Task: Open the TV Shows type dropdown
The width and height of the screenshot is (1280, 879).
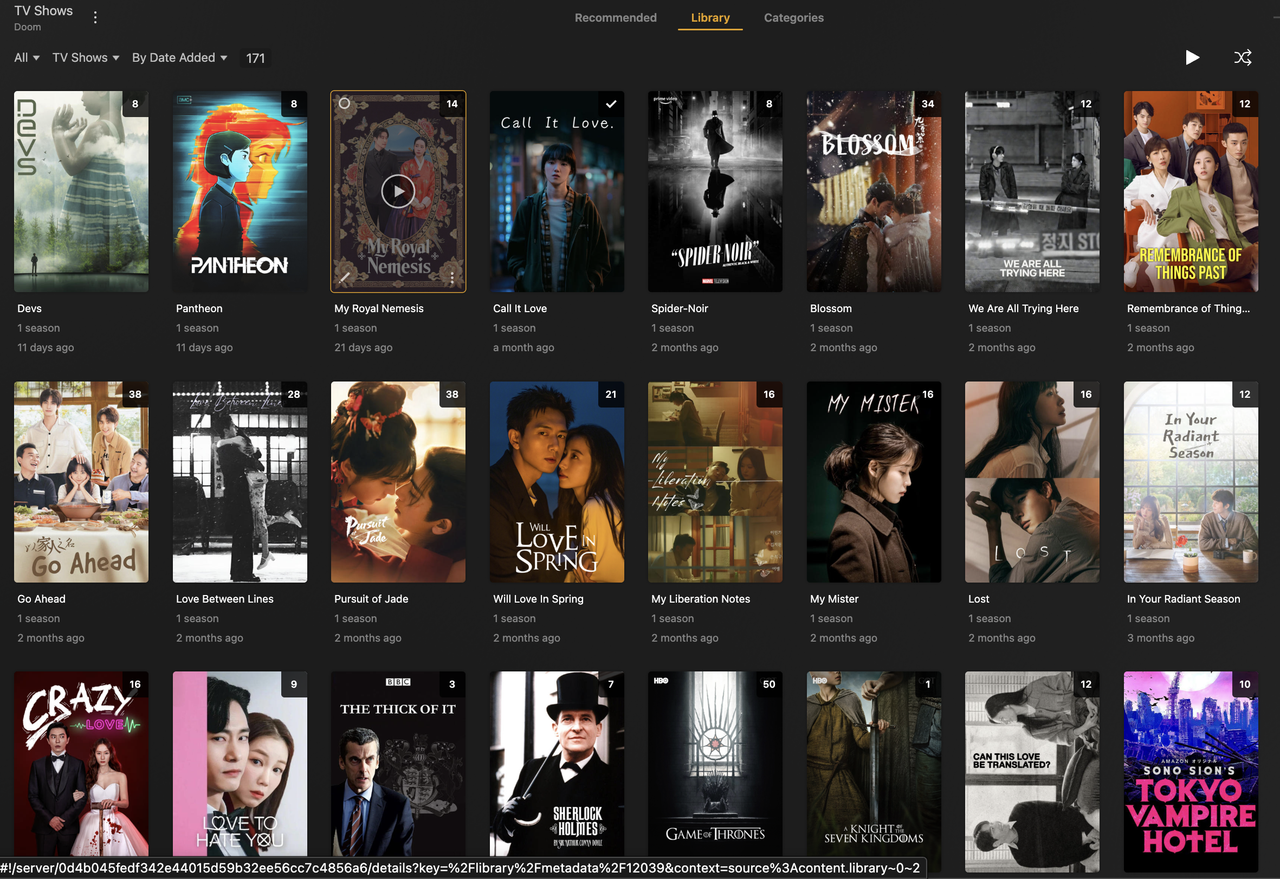Action: [86, 58]
